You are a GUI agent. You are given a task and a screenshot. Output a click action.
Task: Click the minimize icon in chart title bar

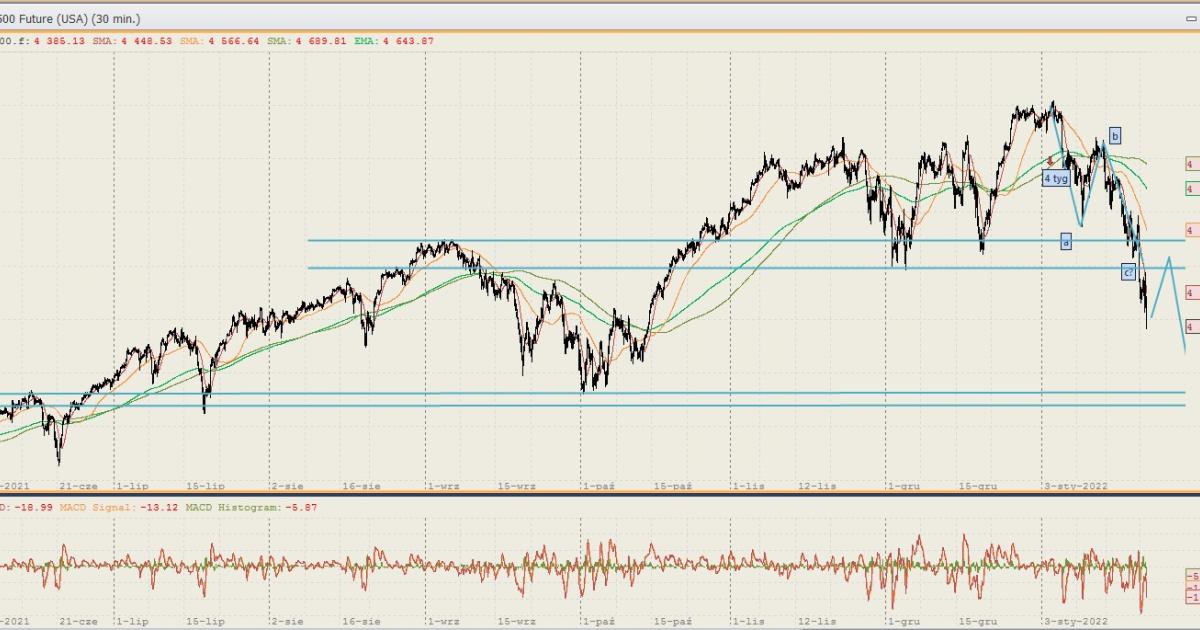point(1190,18)
